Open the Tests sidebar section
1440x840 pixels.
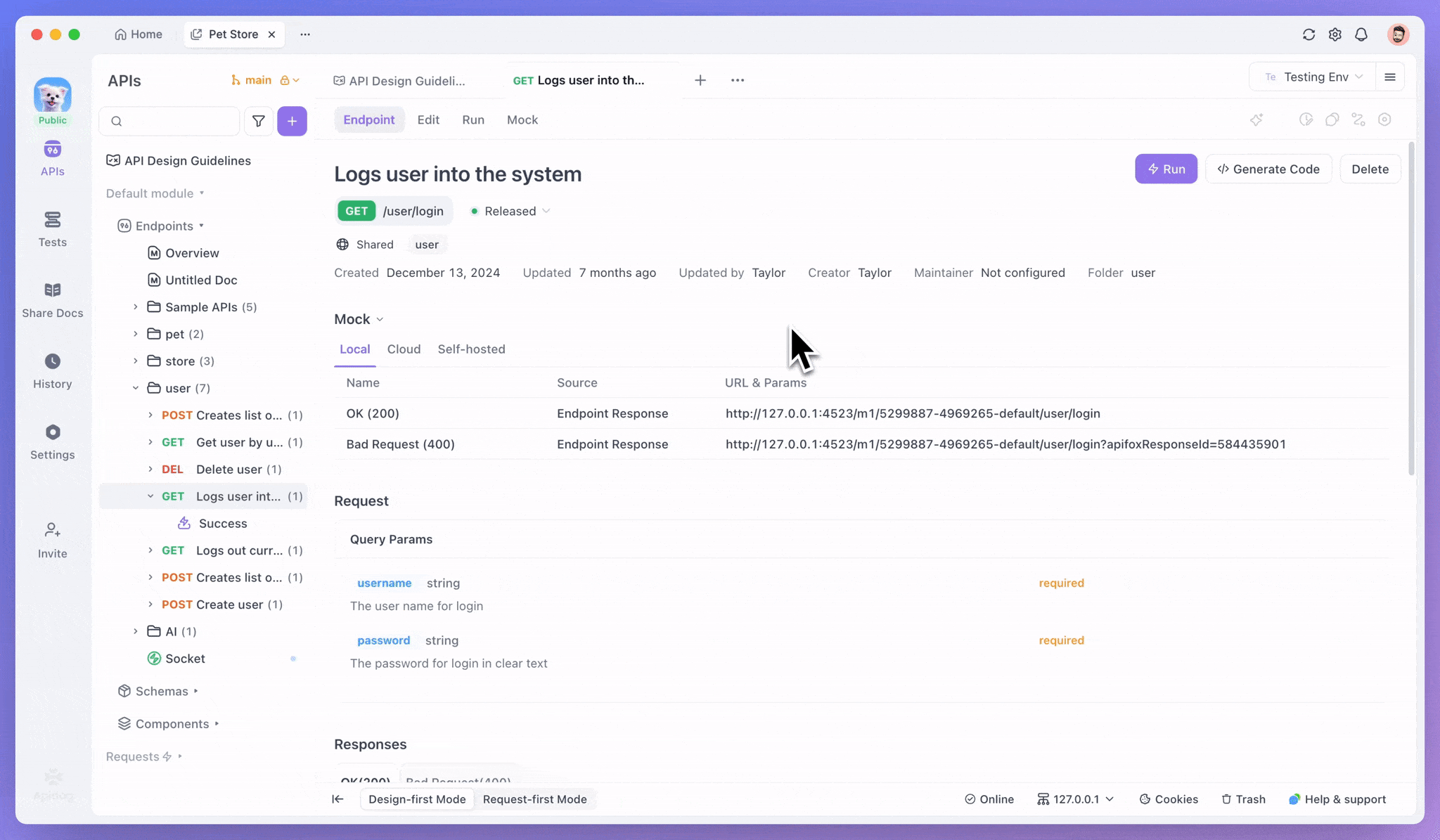pyautogui.click(x=52, y=229)
